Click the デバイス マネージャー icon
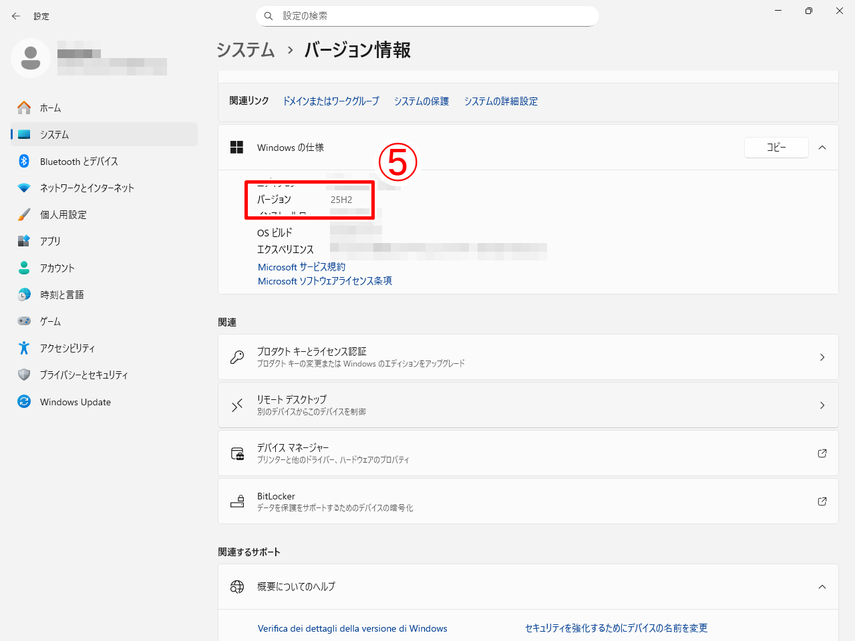The width and height of the screenshot is (855, 641). 237,453
